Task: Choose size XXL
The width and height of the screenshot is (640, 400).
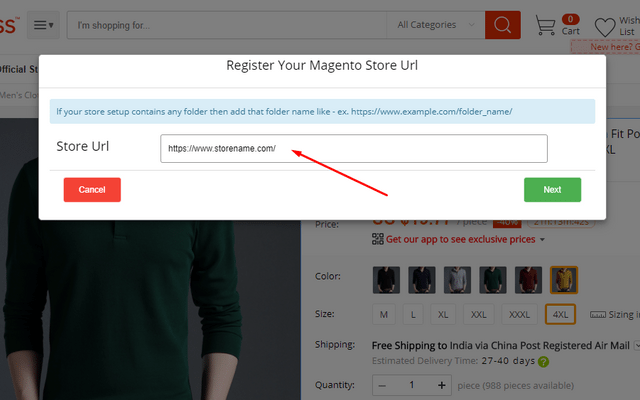Action: [x=478, y=314]
